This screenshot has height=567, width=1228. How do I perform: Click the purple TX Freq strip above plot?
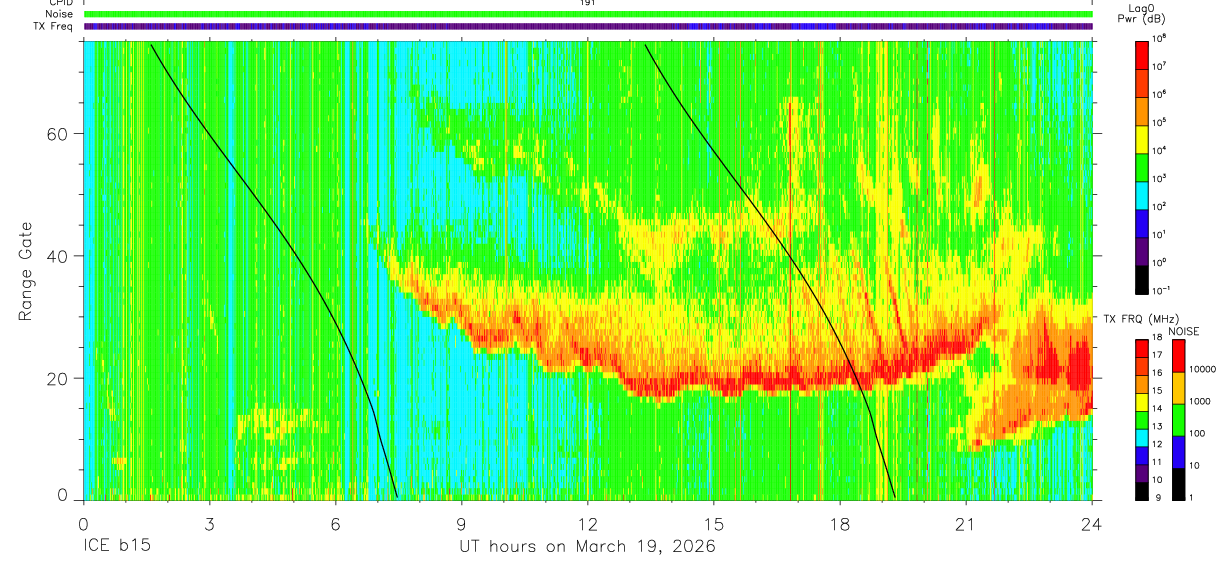coord(588,26)
